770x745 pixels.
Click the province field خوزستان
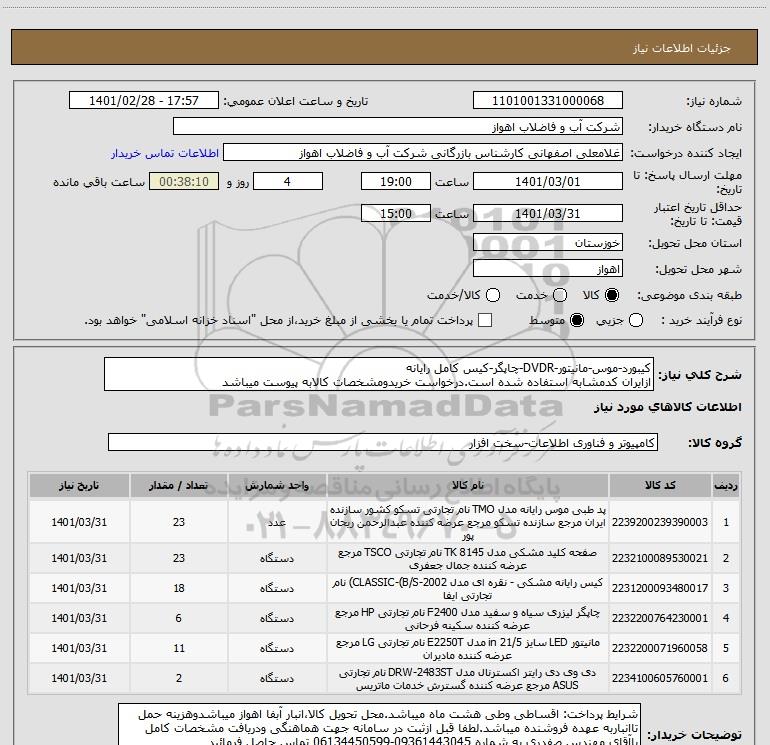click(x=548, y=243)
